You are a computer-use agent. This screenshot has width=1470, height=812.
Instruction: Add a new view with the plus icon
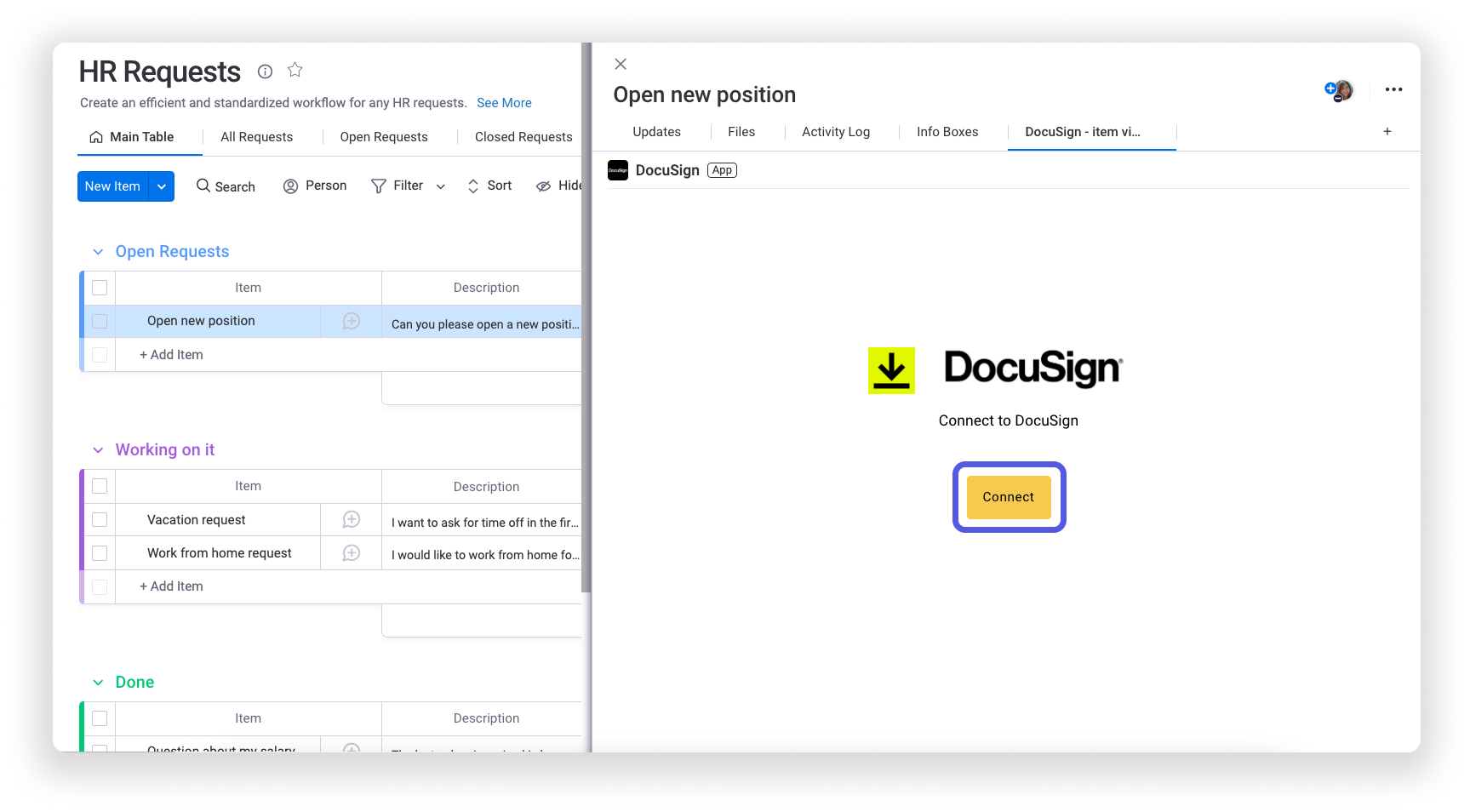click(1387, 131)
